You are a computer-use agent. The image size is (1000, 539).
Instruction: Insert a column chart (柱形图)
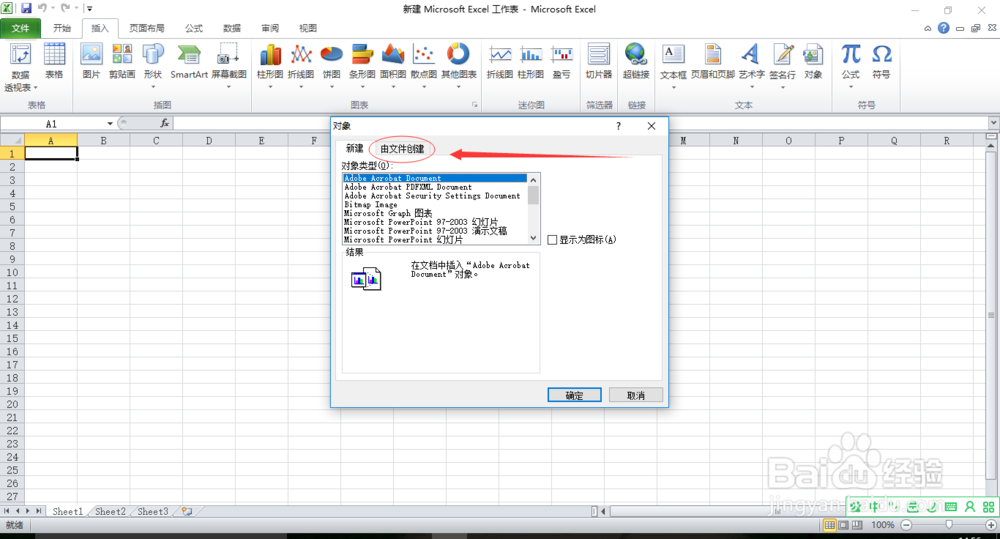270,64
